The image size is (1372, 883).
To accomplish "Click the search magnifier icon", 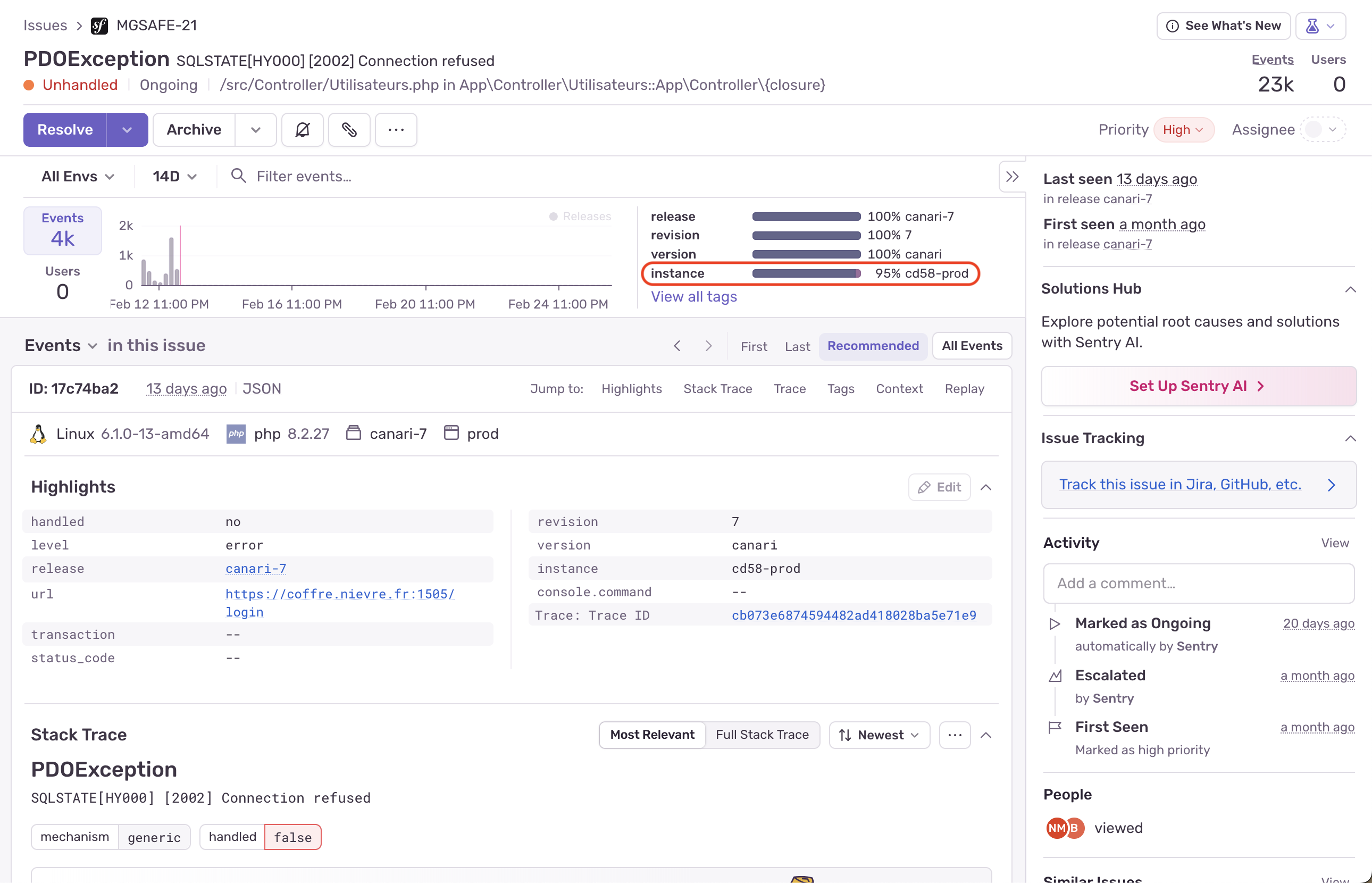I will pyautogui.click(x=238, y=176).
